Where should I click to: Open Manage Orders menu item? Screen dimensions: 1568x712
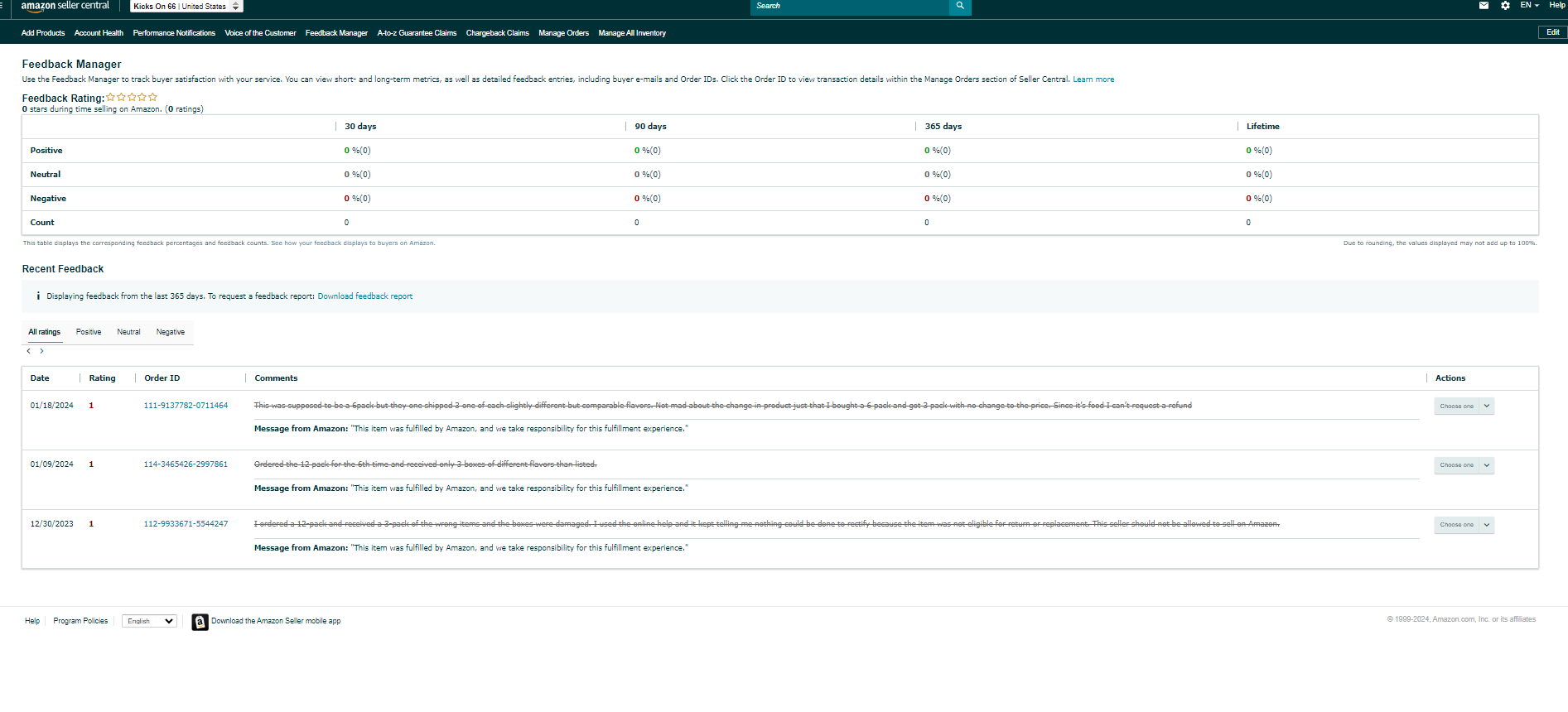pyautogui.click(x=563, y=33)
